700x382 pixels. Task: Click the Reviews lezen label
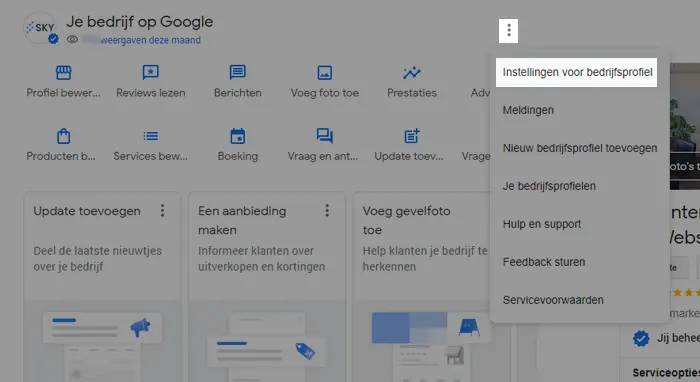150,93
